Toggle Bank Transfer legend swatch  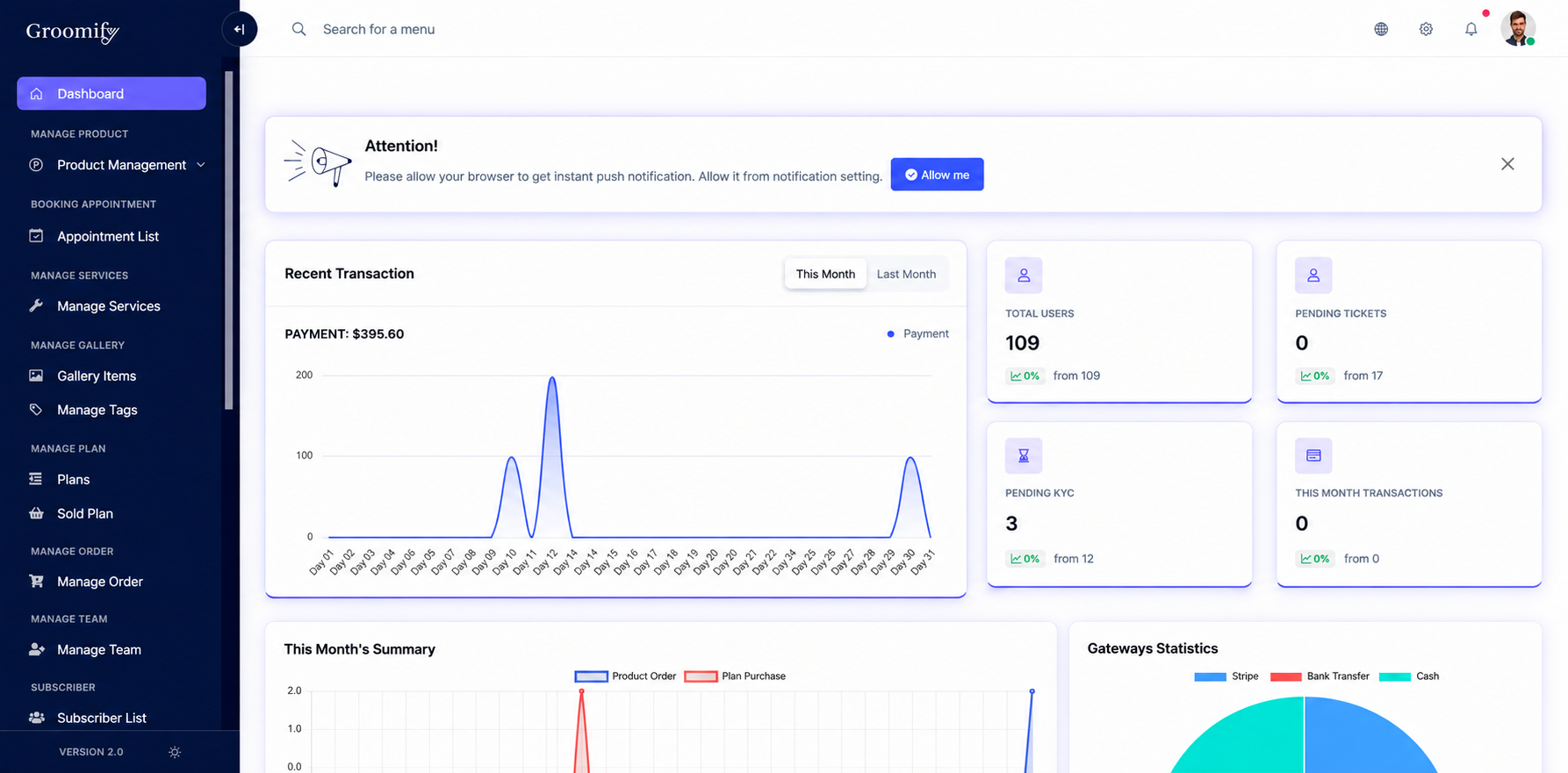click(1285, 676)
